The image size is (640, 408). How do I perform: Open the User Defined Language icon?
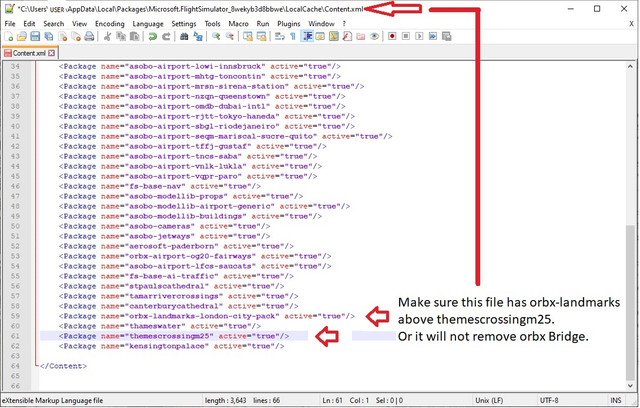click(x=320, y=37)
